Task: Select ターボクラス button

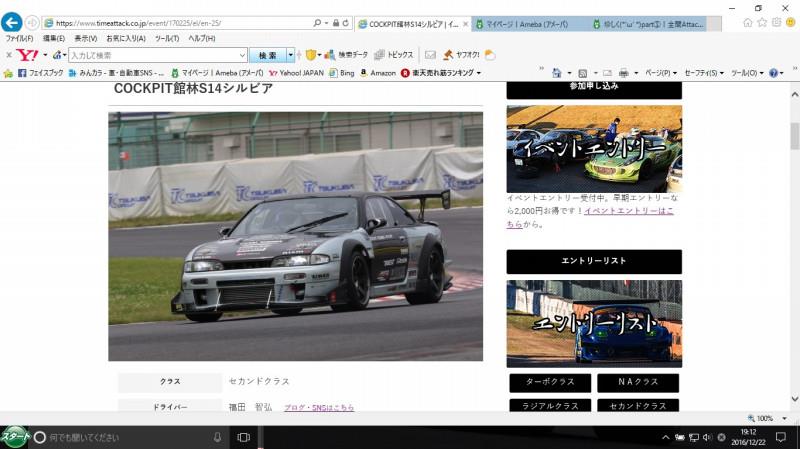Action: pos(550,382)
